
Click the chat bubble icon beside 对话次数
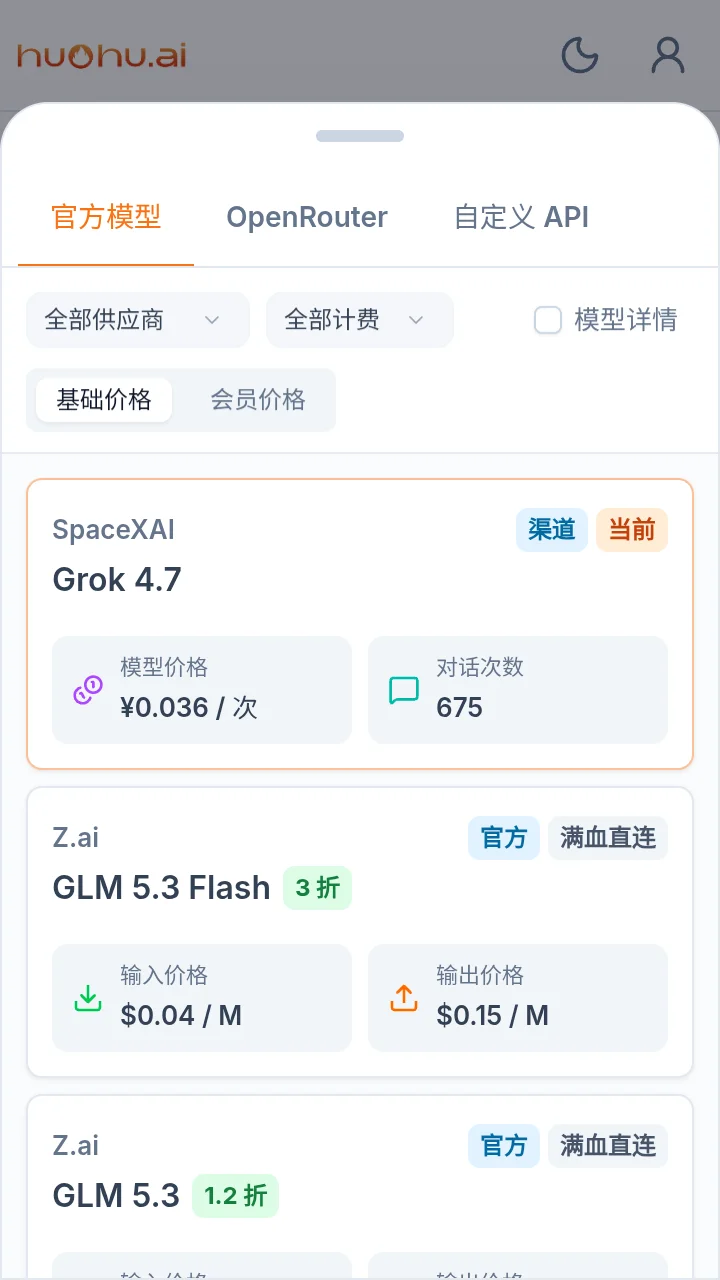click(x=404, y=690)
